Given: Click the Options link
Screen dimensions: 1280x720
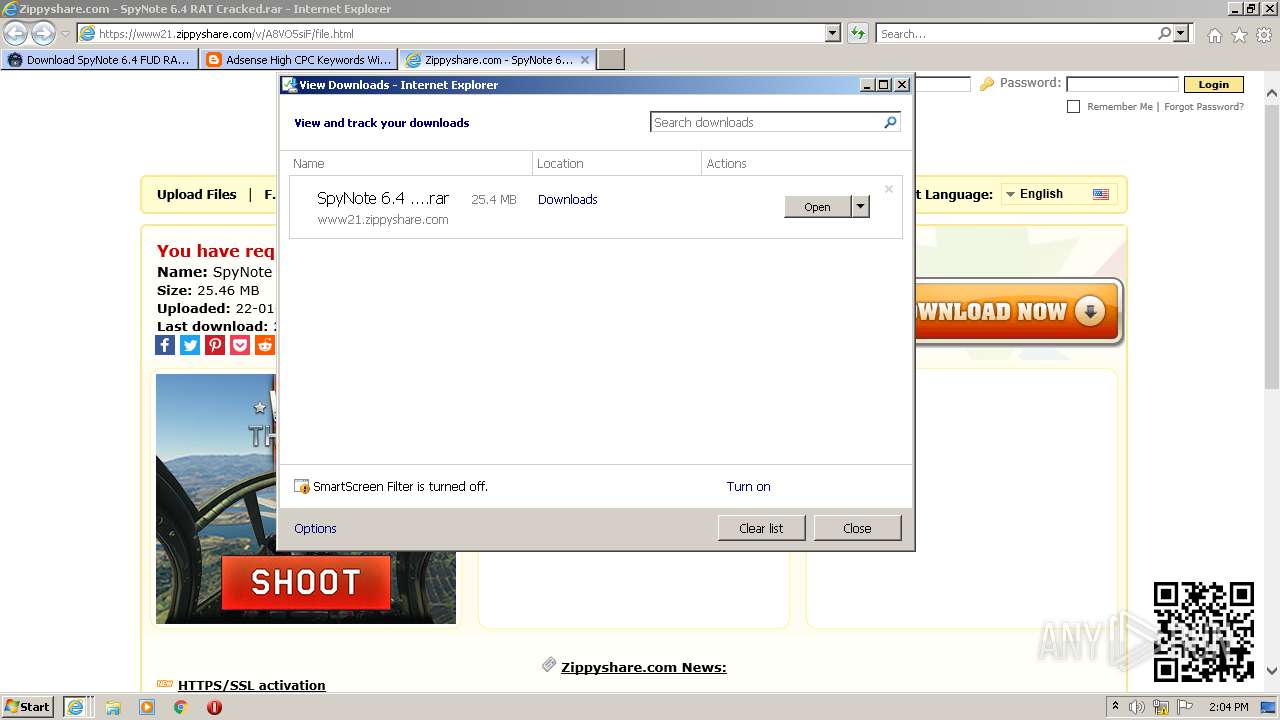Looking at the screenshot, I should tap(315, 528).
